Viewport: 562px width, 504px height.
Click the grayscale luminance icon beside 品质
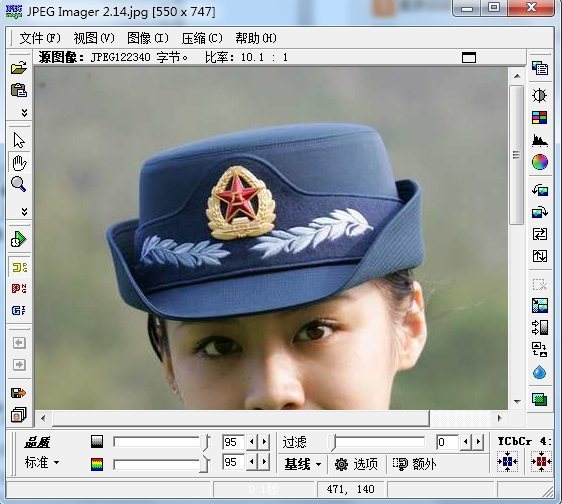tap(97, 441)
